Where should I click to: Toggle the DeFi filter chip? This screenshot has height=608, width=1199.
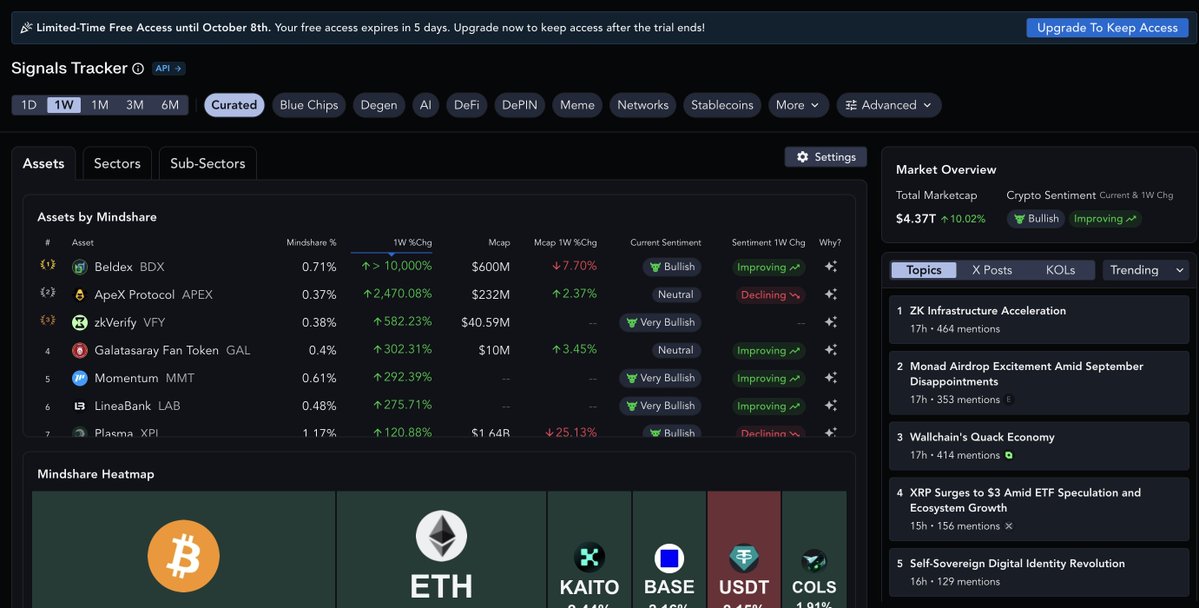(x=466, y=105)
